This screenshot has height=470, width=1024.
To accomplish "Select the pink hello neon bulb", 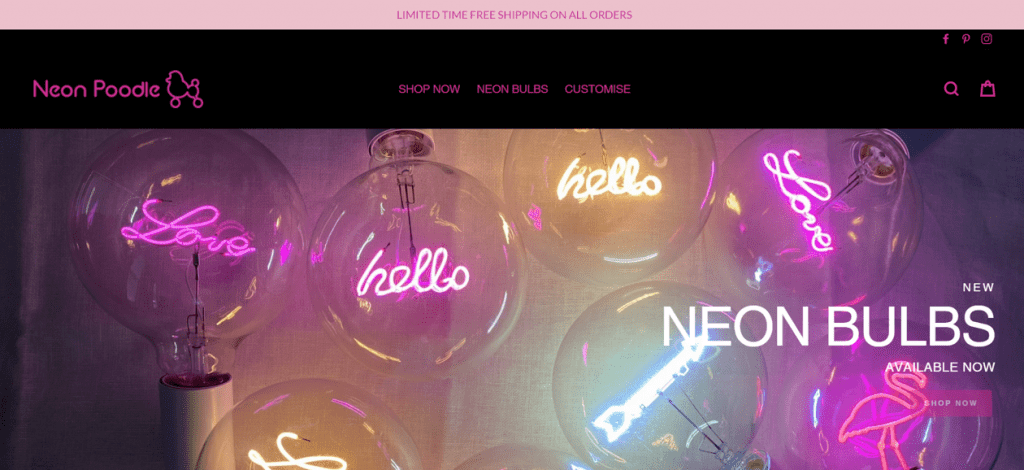I will click(415, 264).
